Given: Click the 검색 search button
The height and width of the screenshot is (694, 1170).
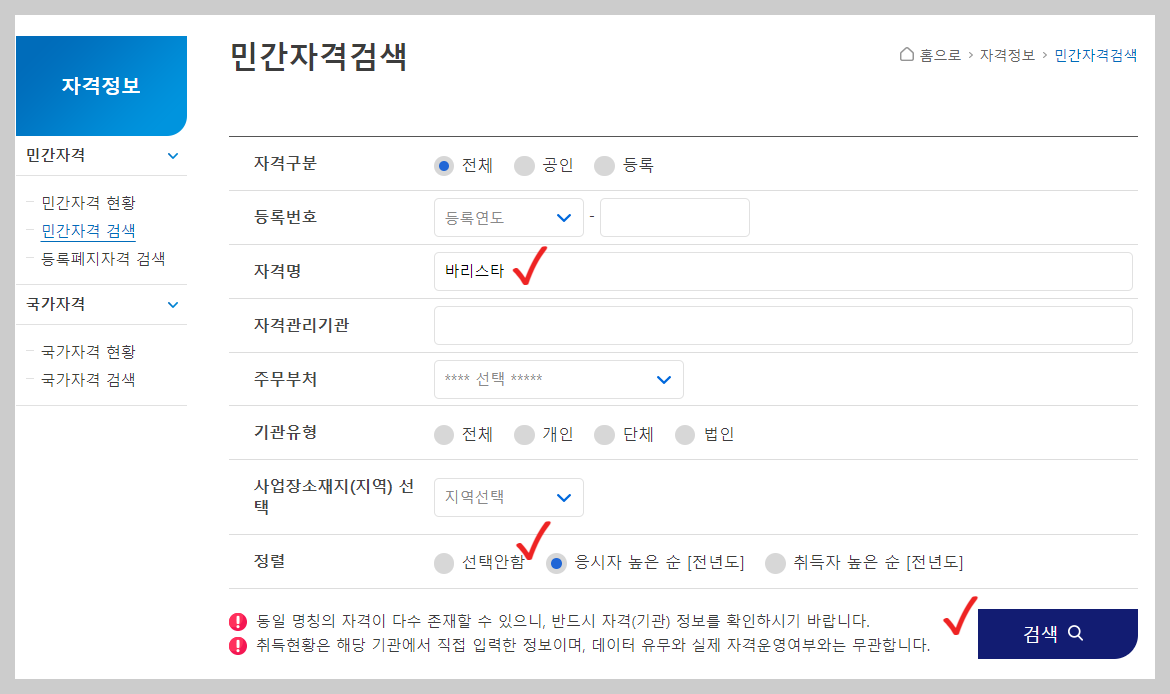Looking at the screenshot, I should [x=1058, y=634].
